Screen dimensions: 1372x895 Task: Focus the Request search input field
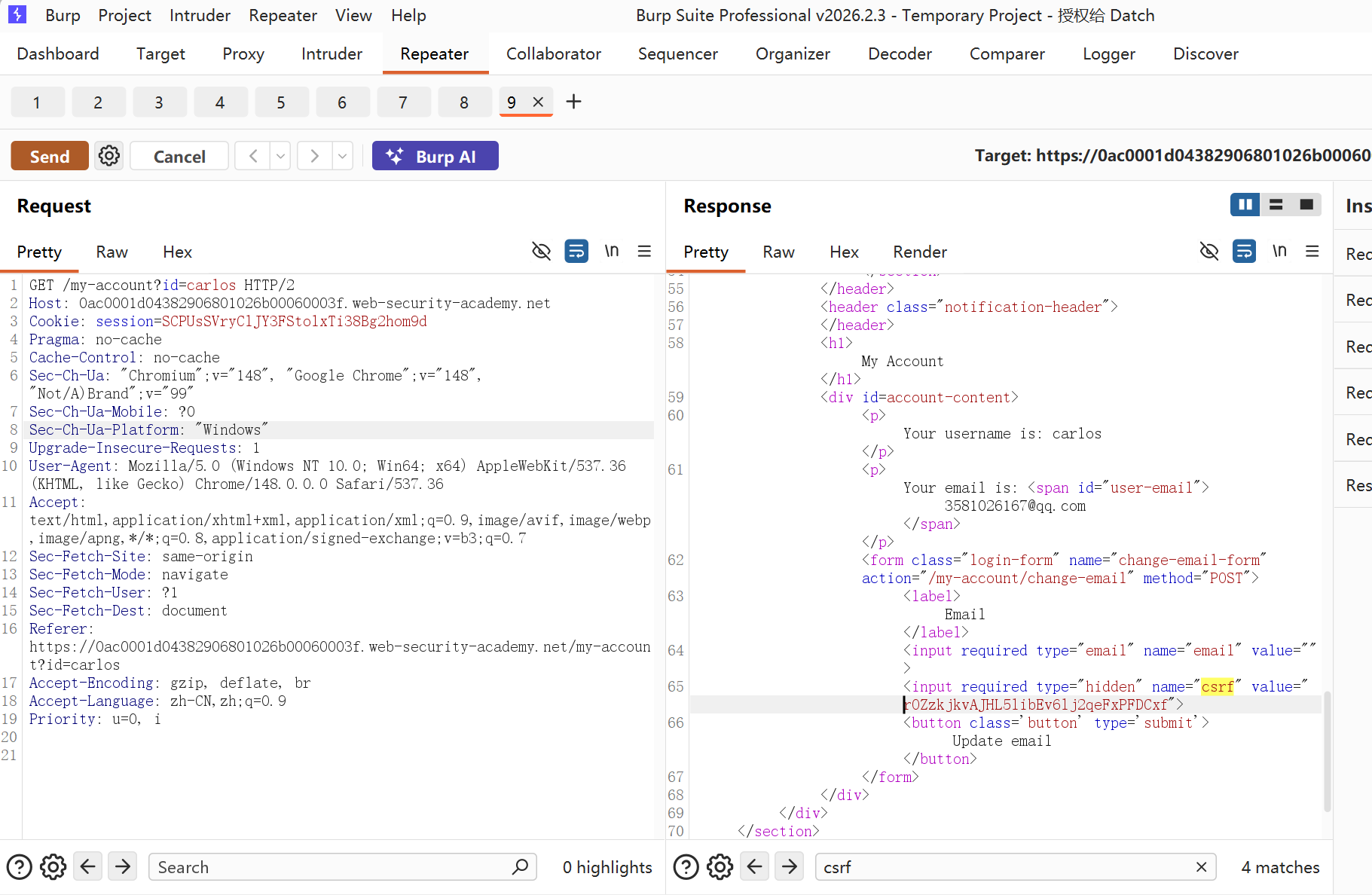(x=343, y=867)
